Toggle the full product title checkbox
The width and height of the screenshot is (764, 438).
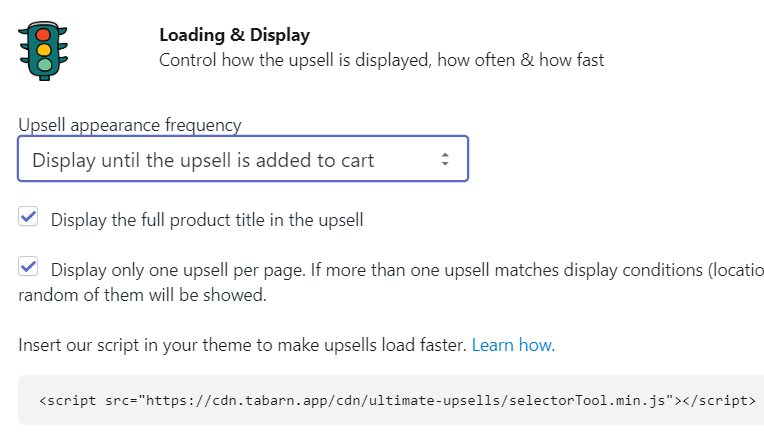(x=29, y=217)
